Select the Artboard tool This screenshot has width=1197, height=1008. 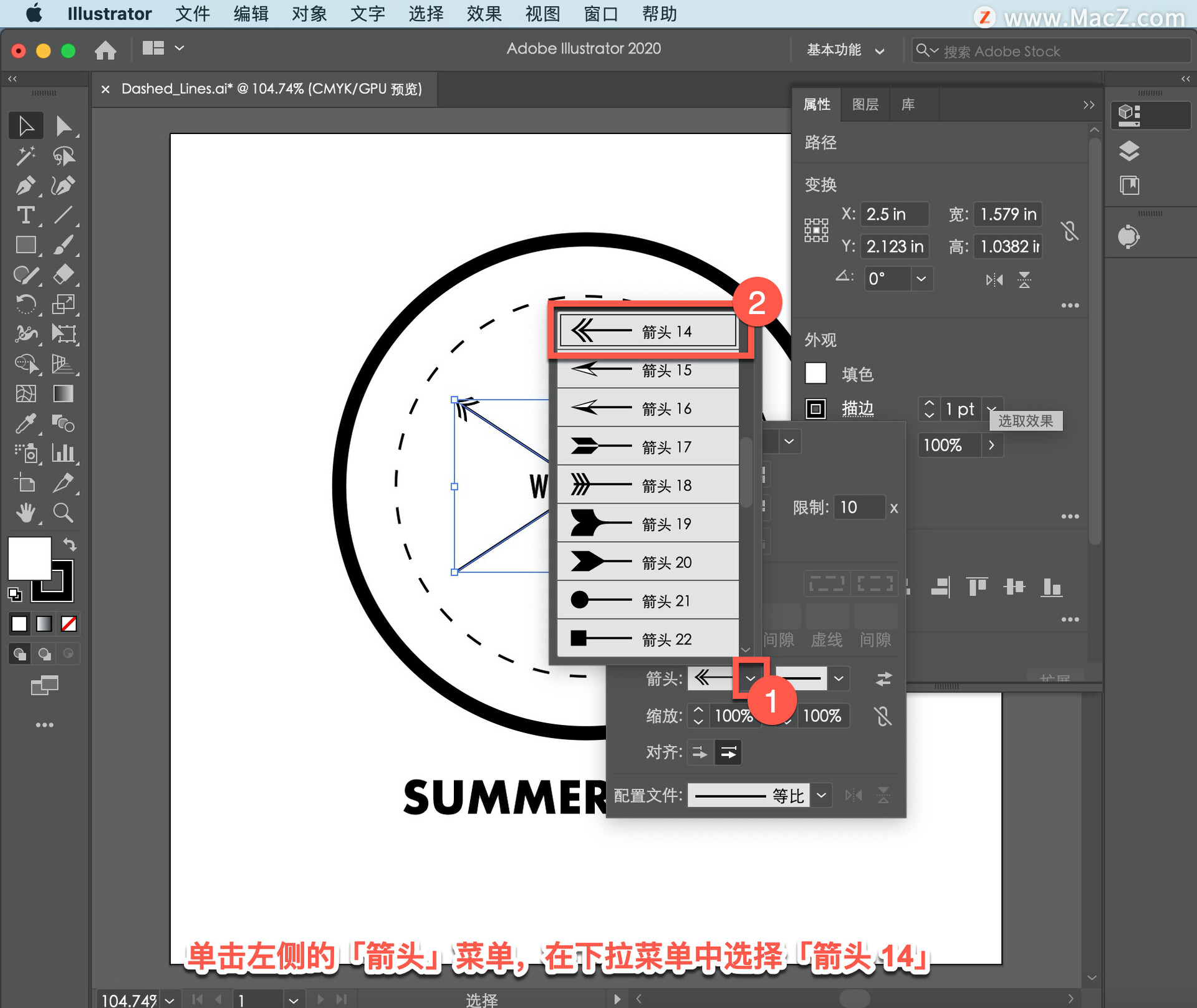click(x=26, y=483)
